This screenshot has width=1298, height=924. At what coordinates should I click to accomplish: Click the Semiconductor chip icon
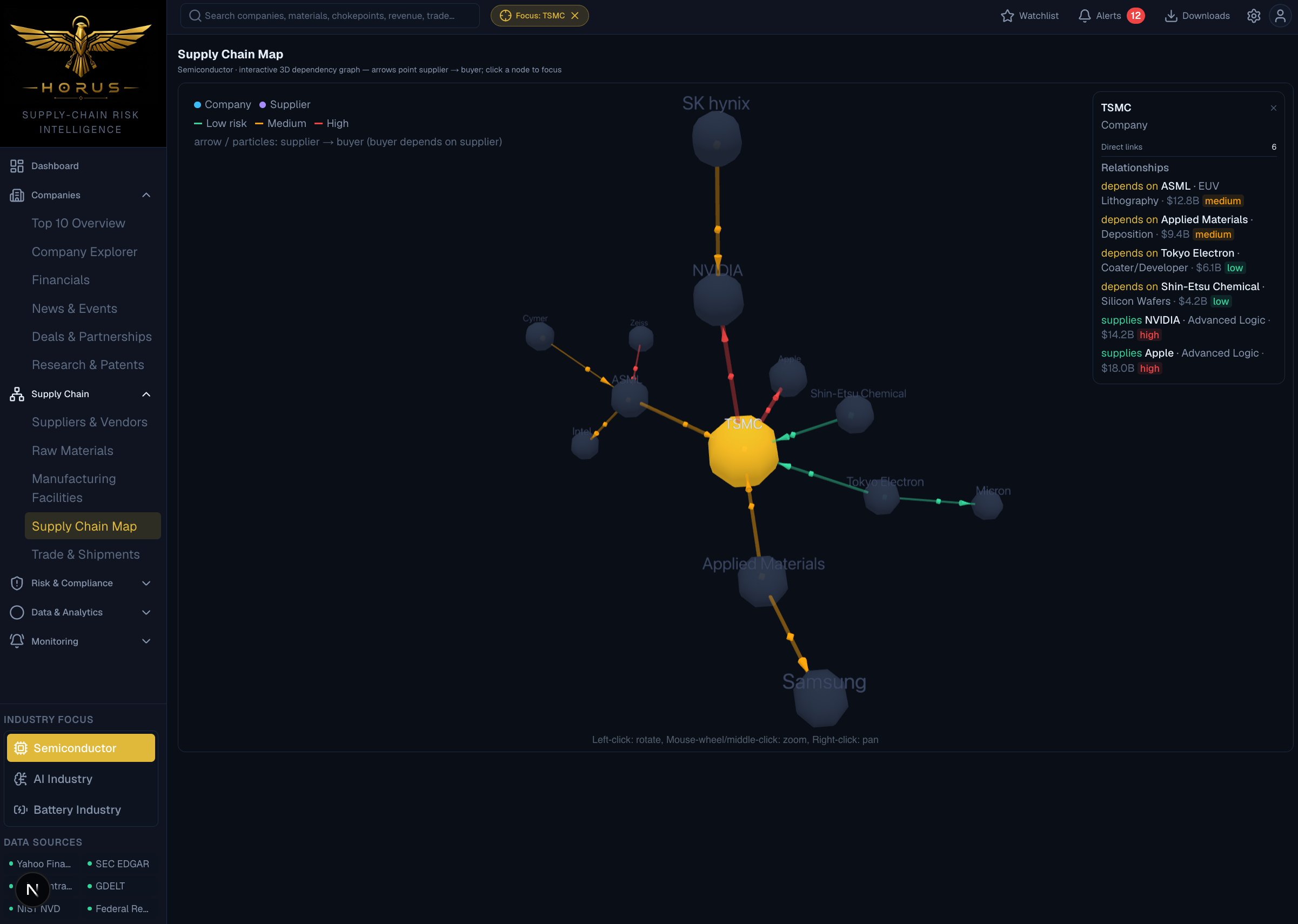(21, 748)
